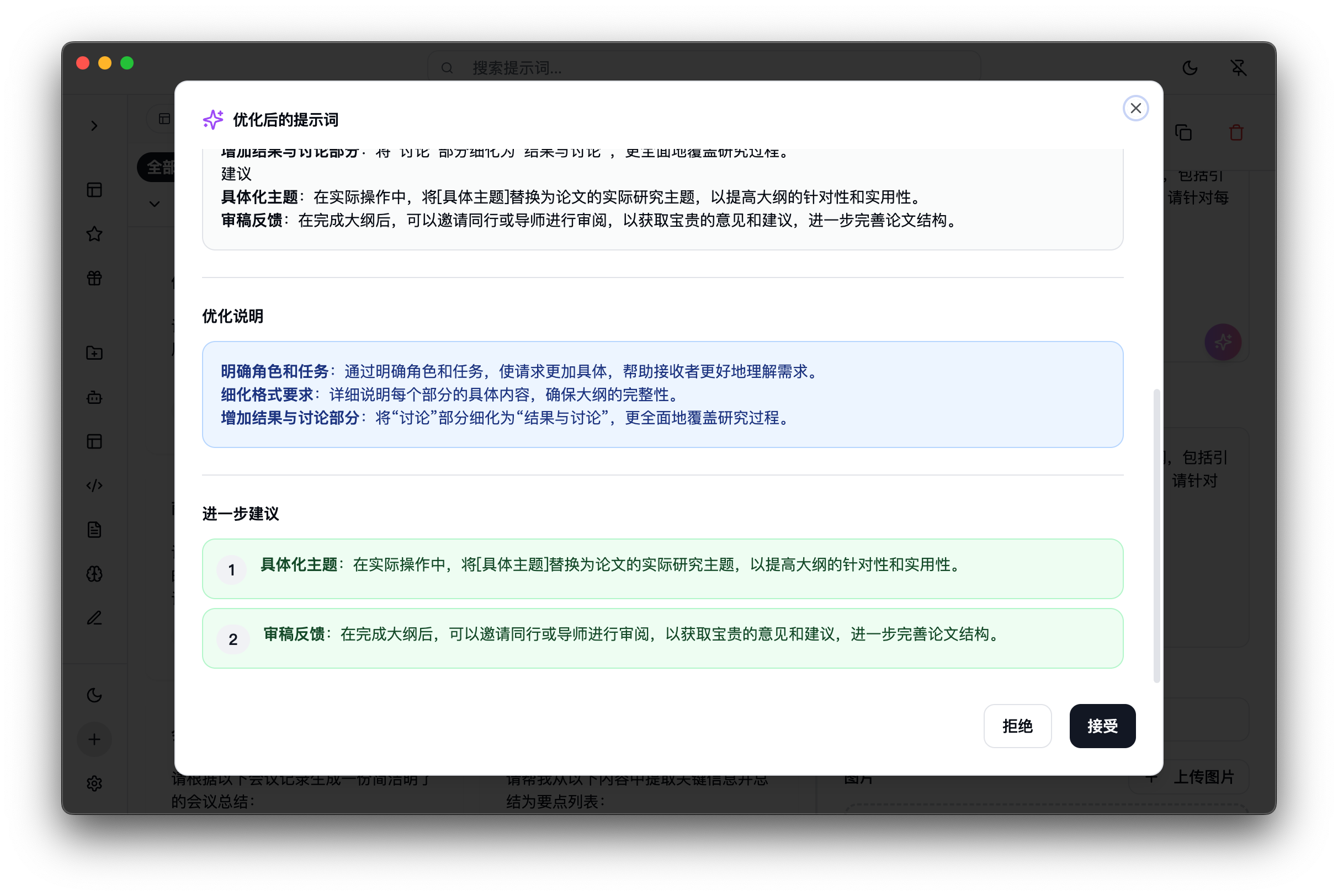1338x896 pixels.
Task: Open the favorites star icon in sidebar
Action: click(x=94, y=234)
